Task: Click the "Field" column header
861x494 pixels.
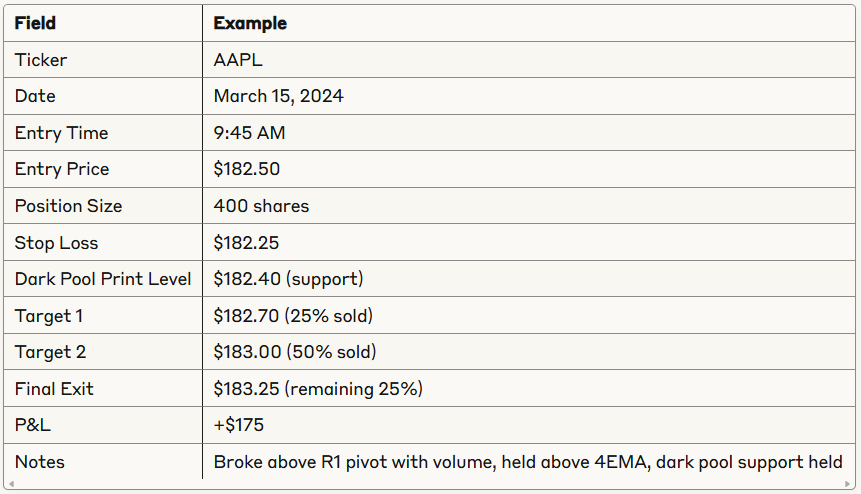Action: click(x=35, y=23)
